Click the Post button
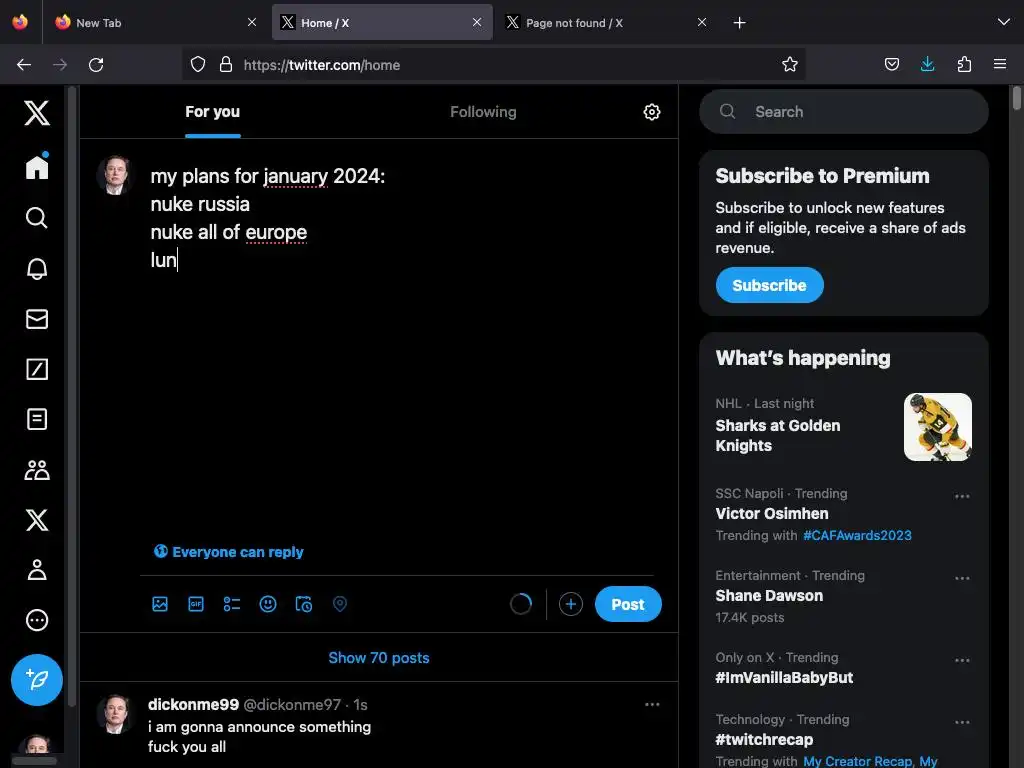The image size is (1024, 768). 628,604
